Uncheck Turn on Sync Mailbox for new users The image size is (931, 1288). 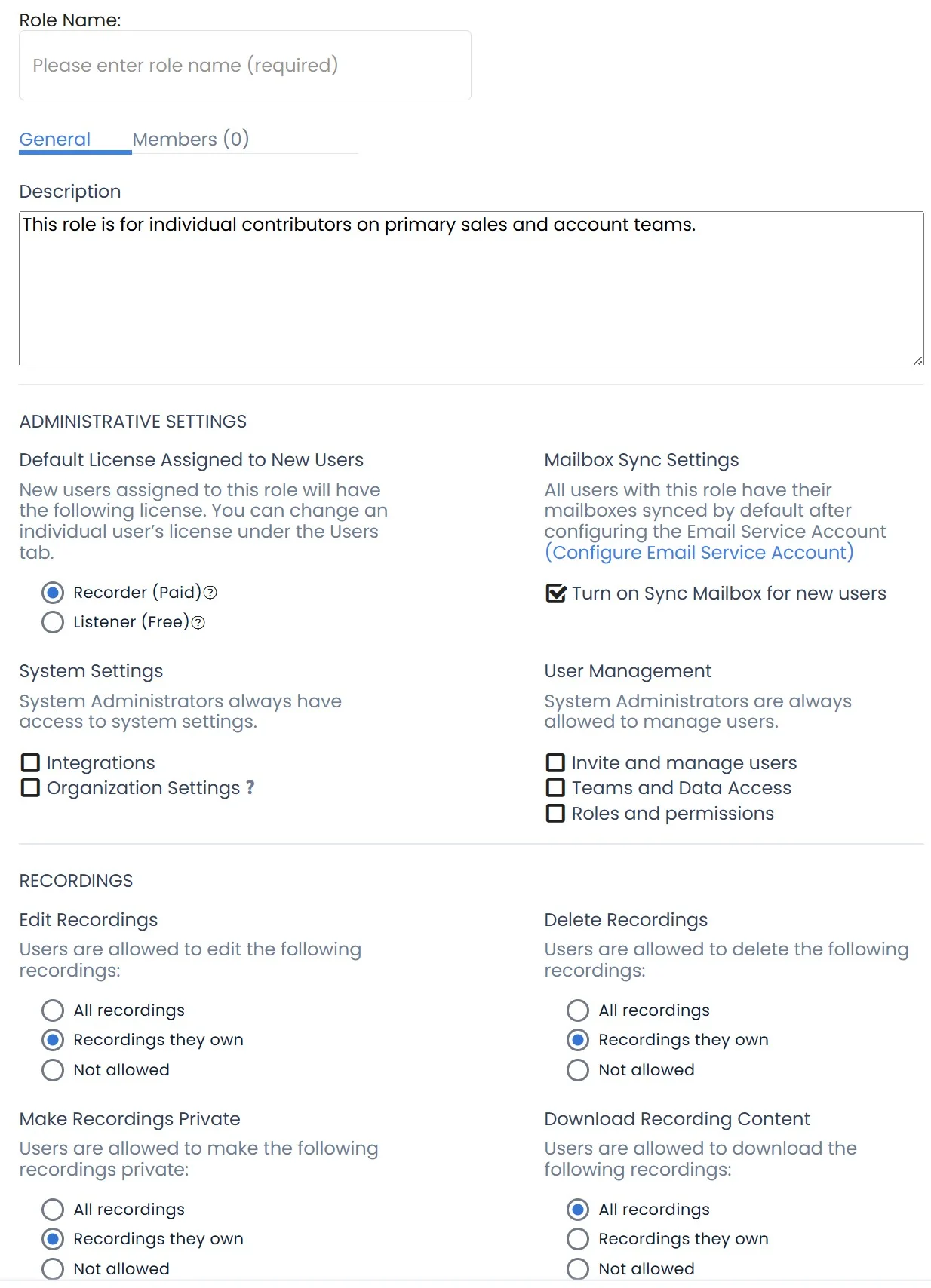[555, 593]
